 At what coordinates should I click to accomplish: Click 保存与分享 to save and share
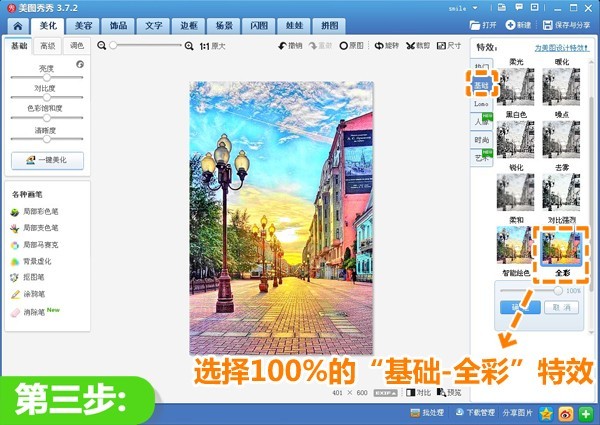click(566, 25)
